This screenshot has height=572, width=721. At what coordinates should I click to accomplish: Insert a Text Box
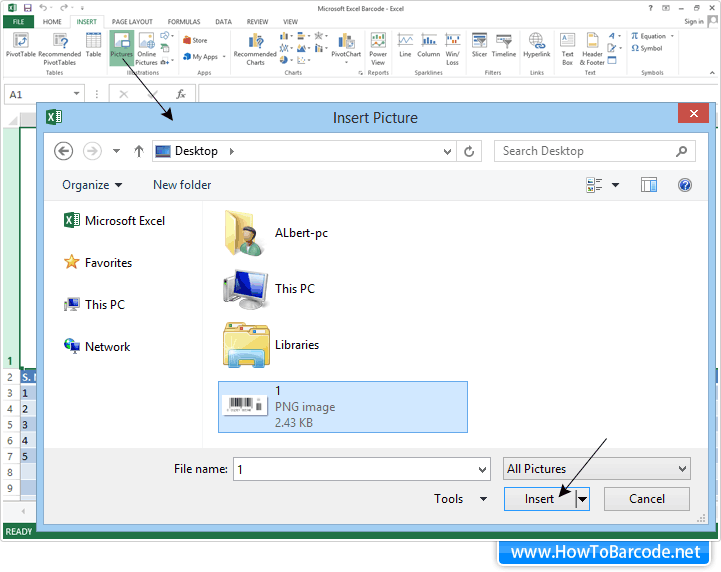(567, 49)
